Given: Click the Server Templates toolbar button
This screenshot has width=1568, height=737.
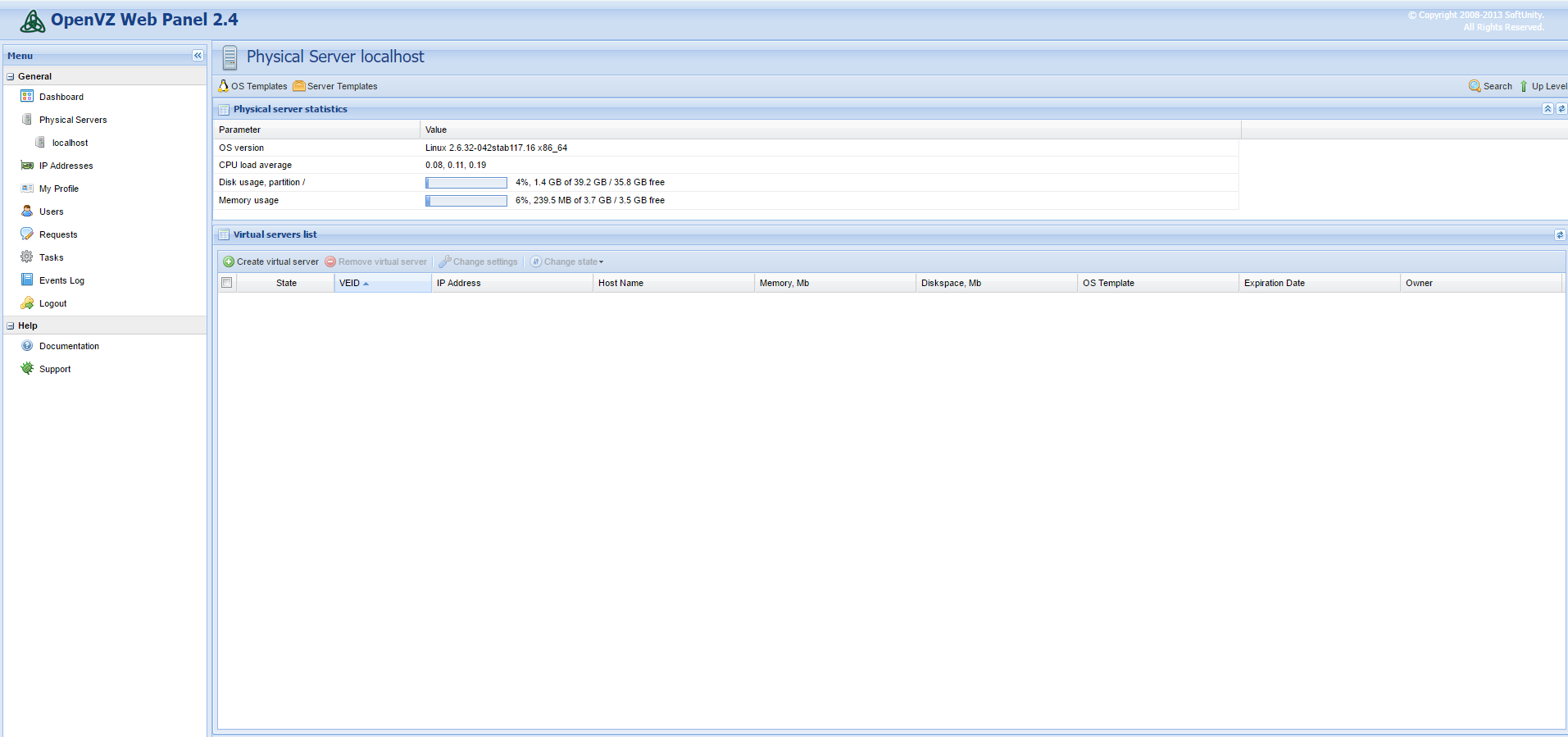Looking at the screenshot, I should tap(335, 86).
